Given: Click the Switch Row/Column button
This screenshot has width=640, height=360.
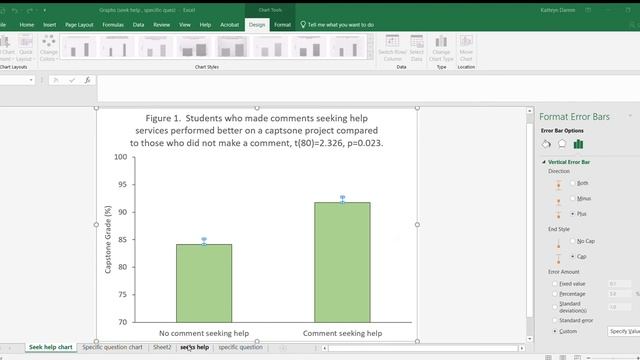Looking at the screenshot, I should coord(392,48).
